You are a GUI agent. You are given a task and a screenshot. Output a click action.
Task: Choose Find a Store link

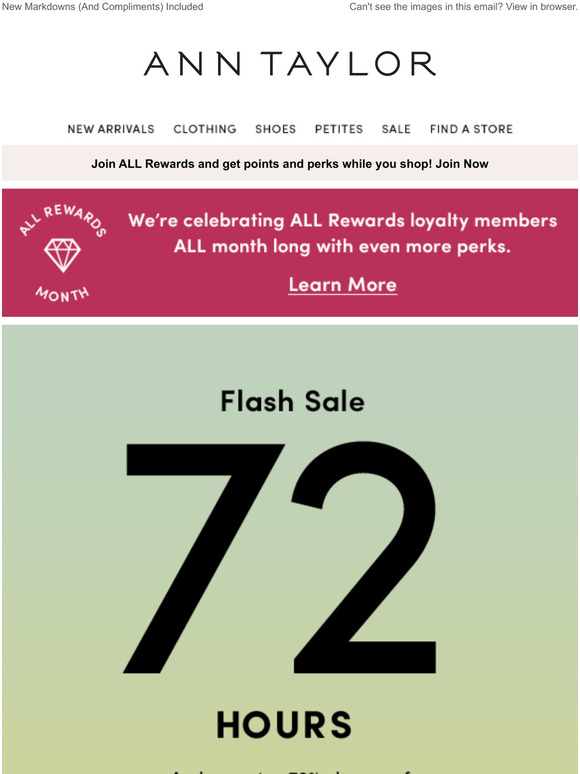(x=471, y=129)
